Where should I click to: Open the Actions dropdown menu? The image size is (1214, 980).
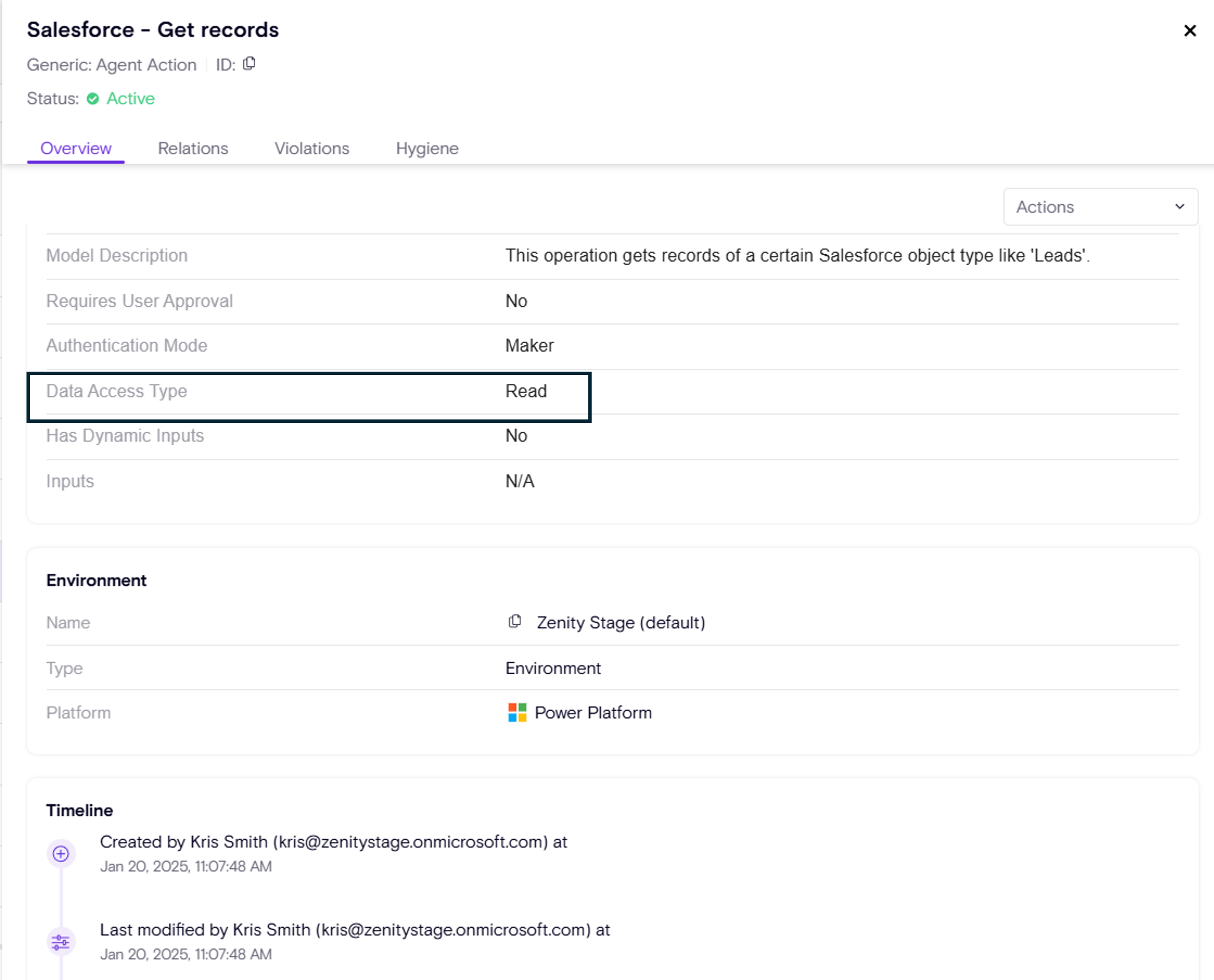[1100, 207]
